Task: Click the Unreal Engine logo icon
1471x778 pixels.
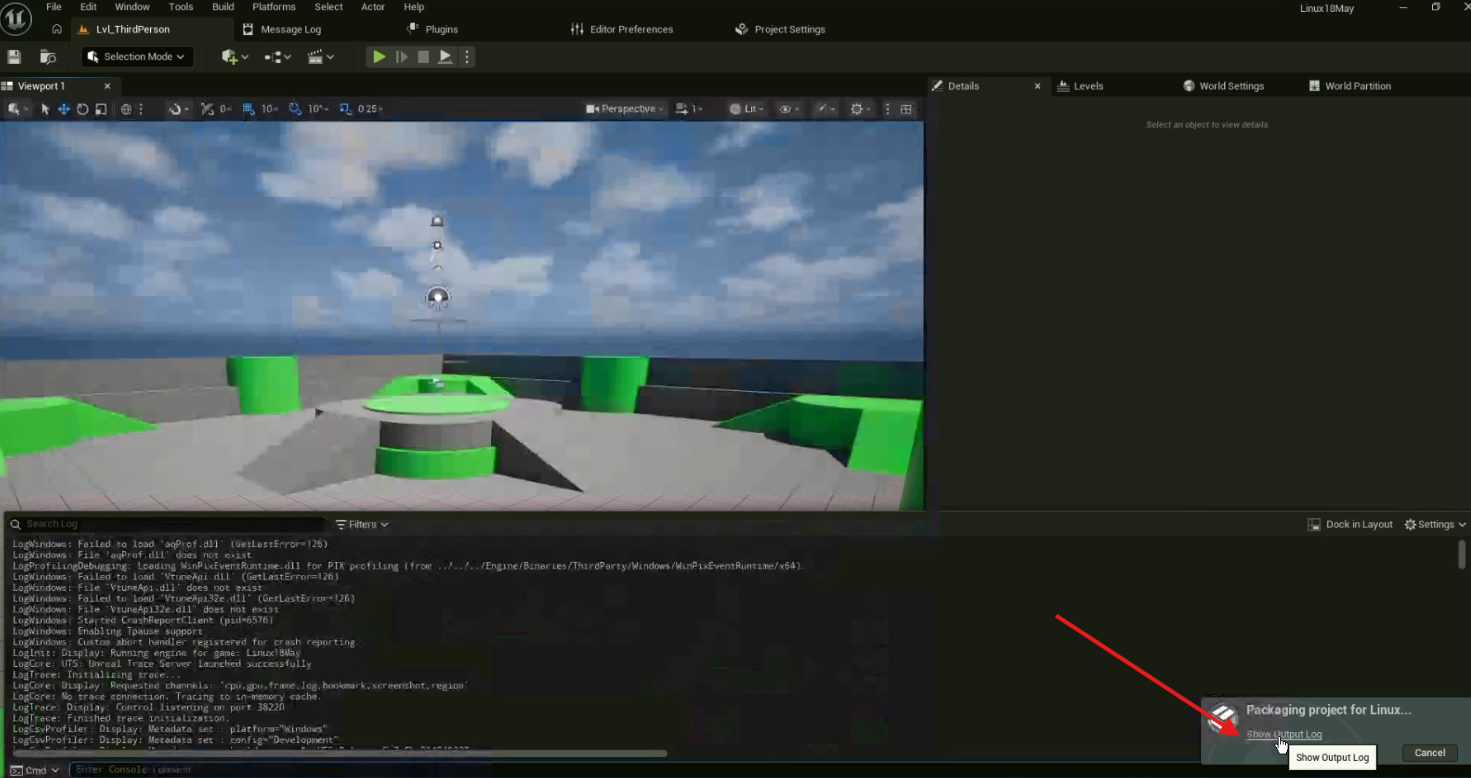Action: click(16, 19)
